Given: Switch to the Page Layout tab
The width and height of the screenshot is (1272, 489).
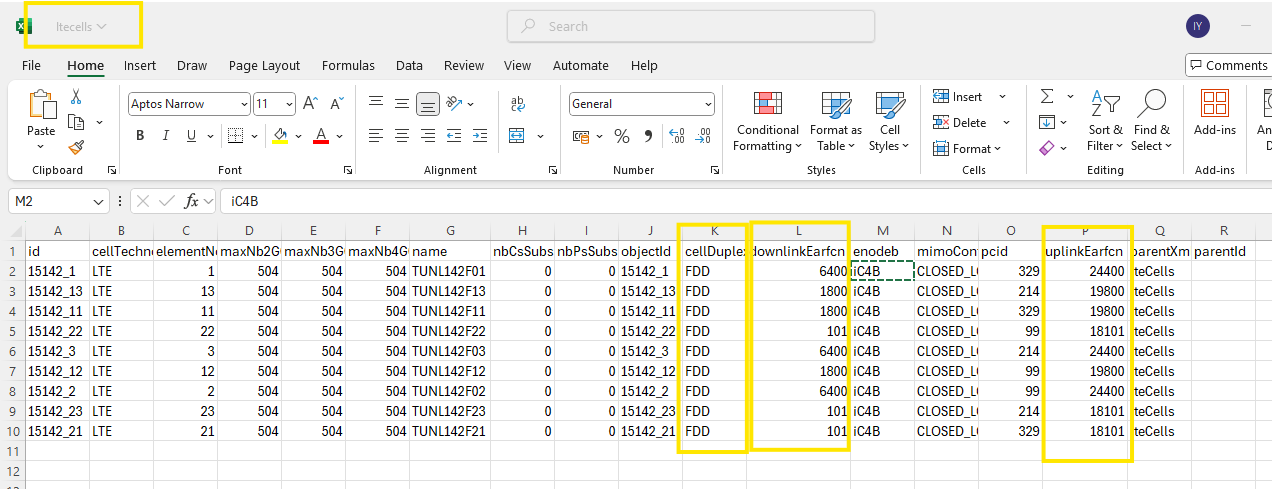Looking at the screenshot, I should tap(264, 66).
